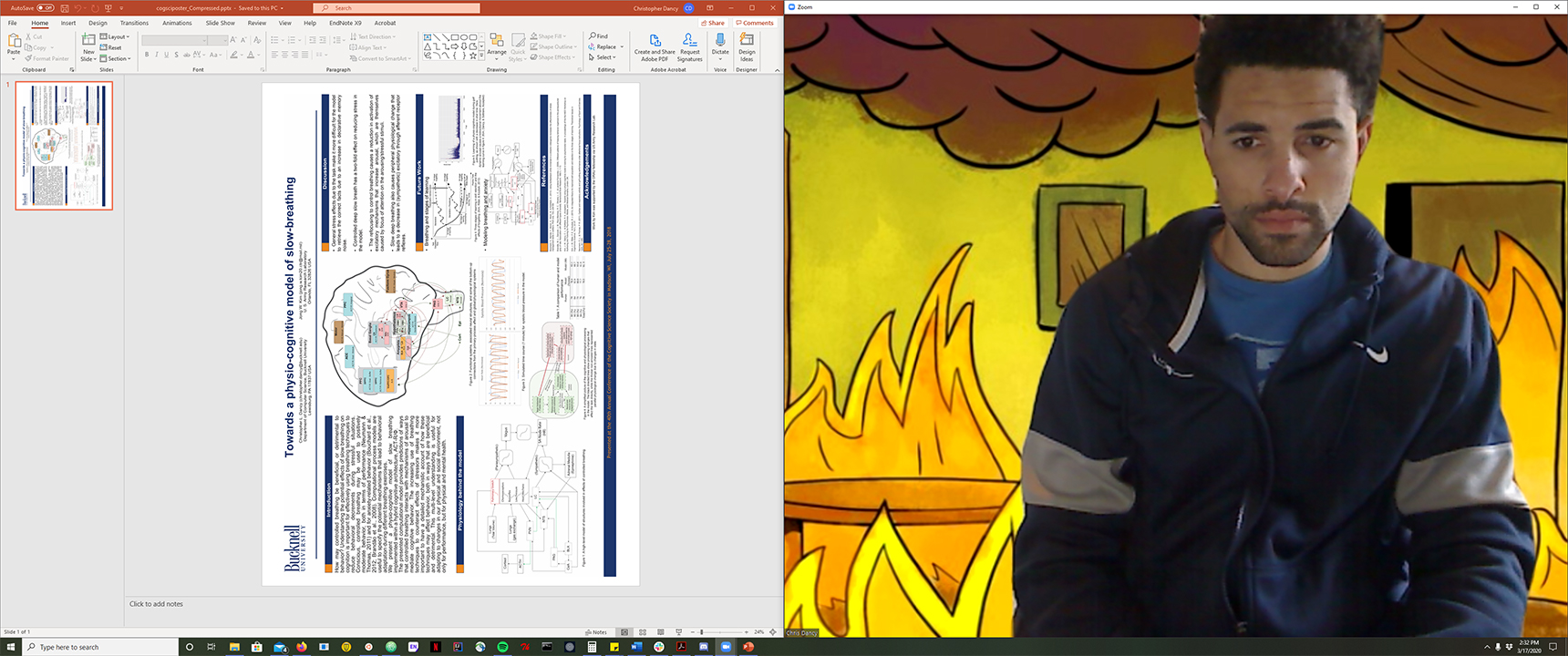Toggle Bold formatting
Viewport: 1568px width, 656px height.
coord(146,55)
